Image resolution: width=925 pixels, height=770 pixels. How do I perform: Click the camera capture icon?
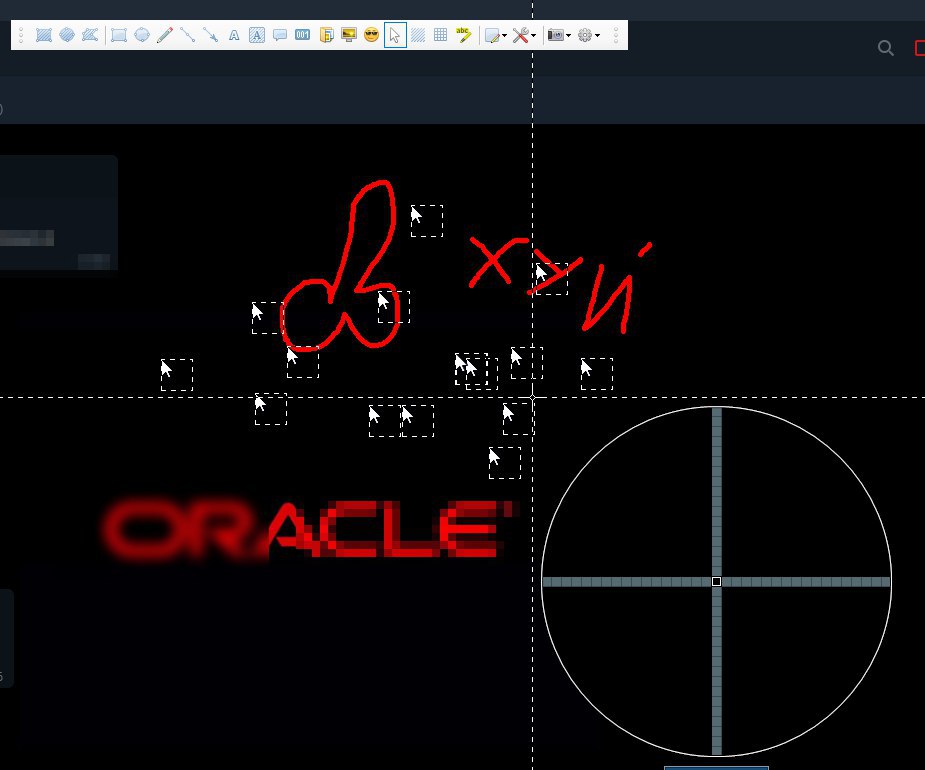556,35
